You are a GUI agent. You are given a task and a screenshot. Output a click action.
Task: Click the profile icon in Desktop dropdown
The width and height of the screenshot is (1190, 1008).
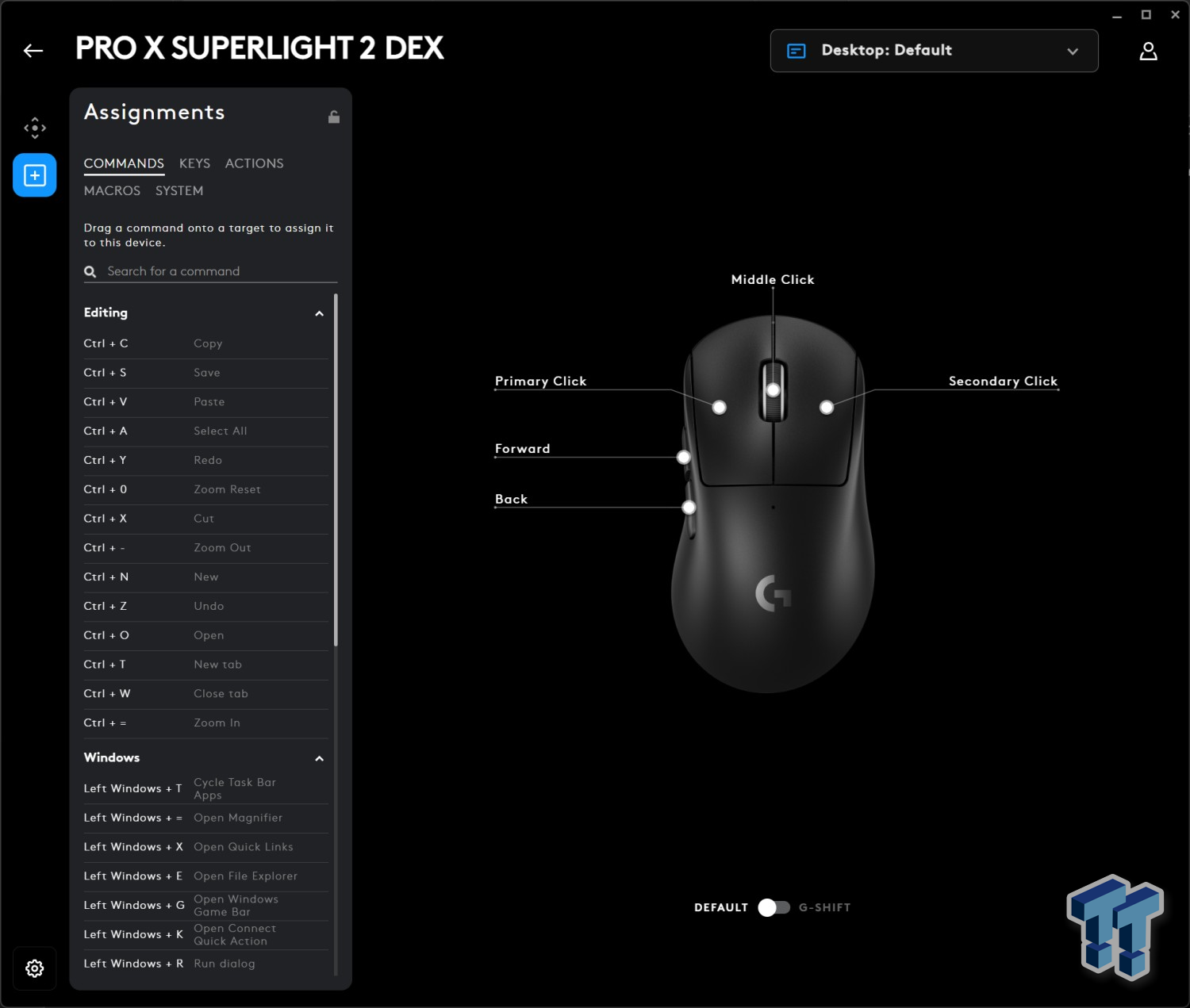[796, 51]
